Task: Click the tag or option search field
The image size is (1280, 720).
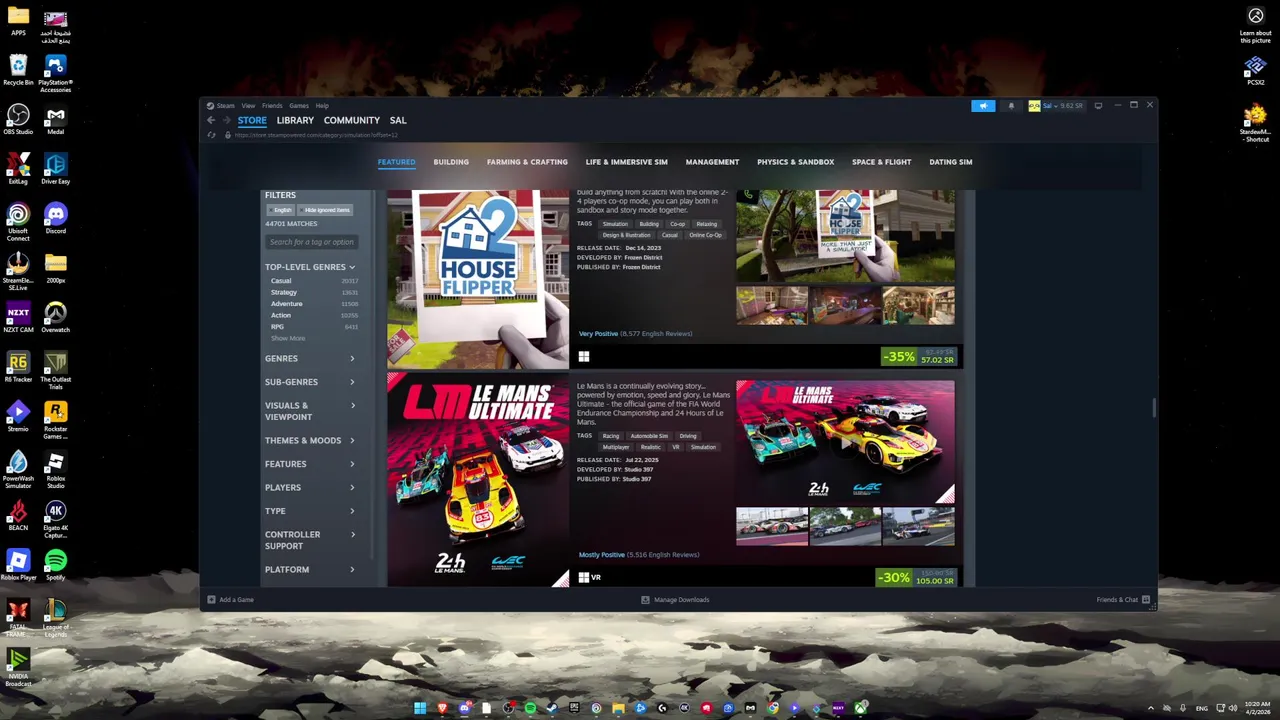Action: click(311, 242)
